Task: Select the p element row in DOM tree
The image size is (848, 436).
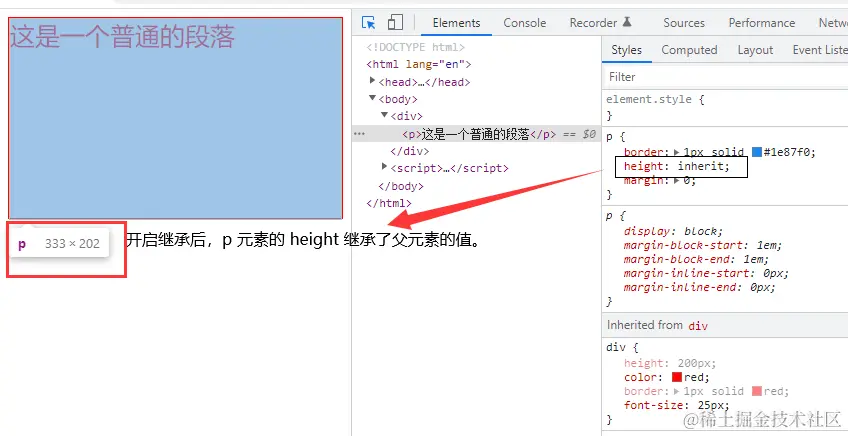Action: [476, 134]
